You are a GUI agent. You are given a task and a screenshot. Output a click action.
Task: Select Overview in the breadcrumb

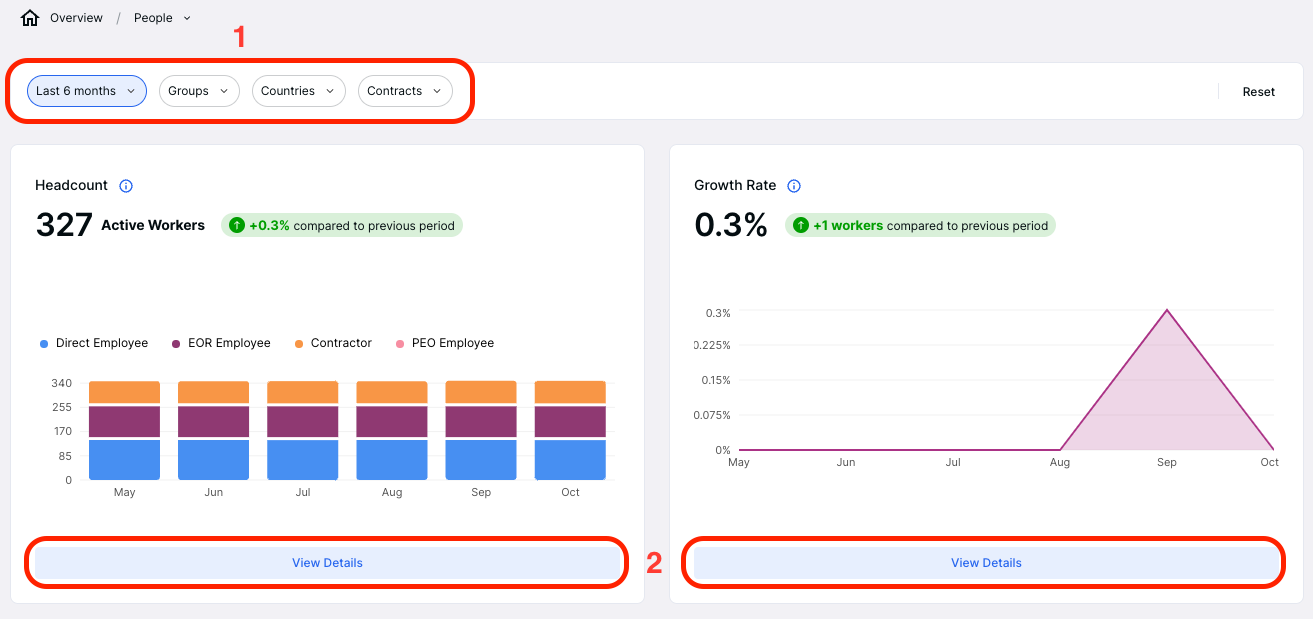tap(74, 17)
